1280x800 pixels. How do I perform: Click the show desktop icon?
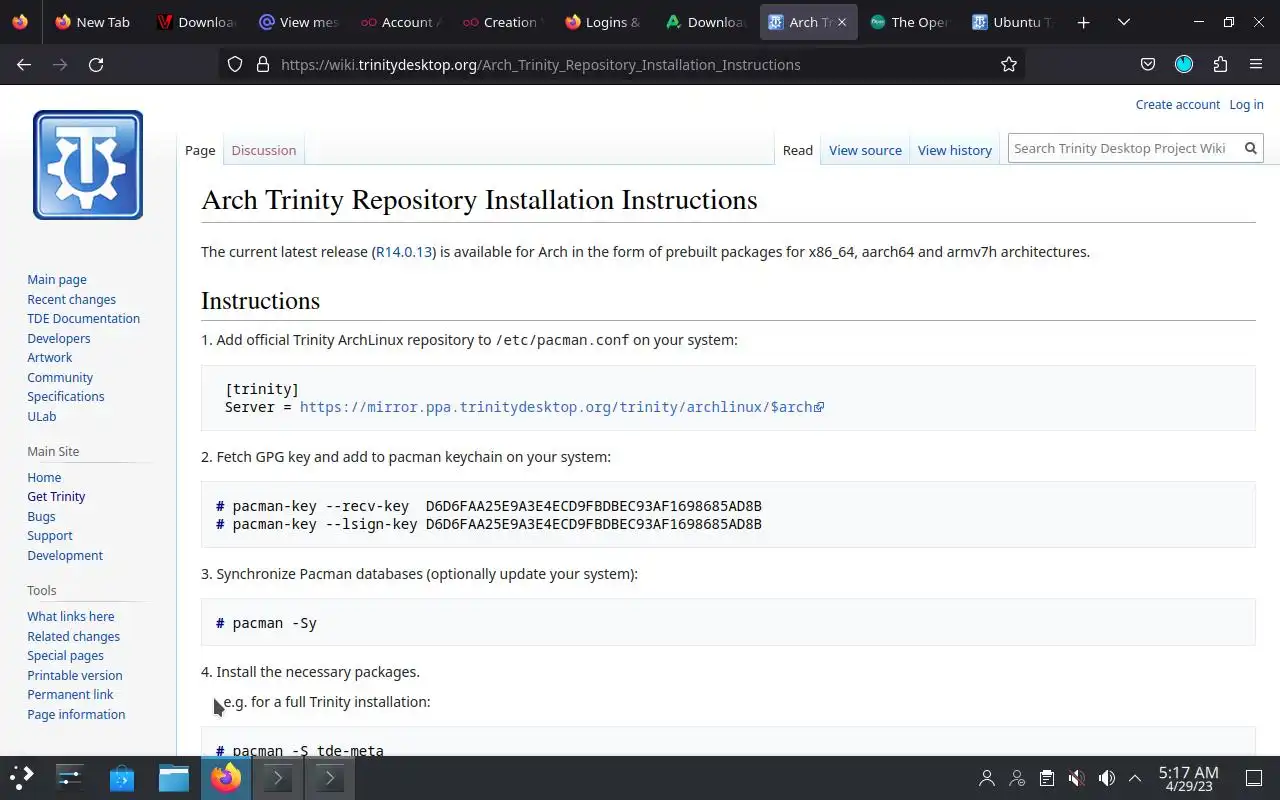tap(1254, 777)
